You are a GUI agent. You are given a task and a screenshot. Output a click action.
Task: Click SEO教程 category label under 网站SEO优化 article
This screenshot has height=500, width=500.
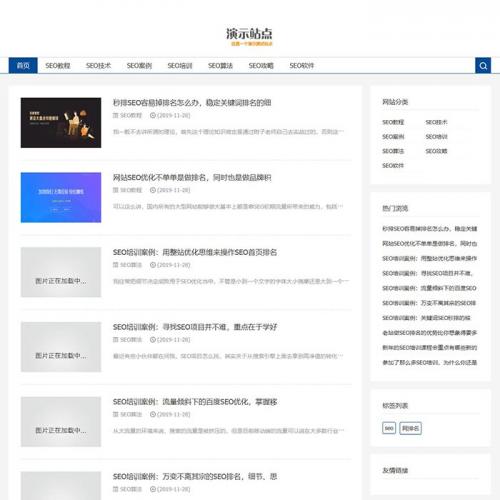[x=131, y=190]
